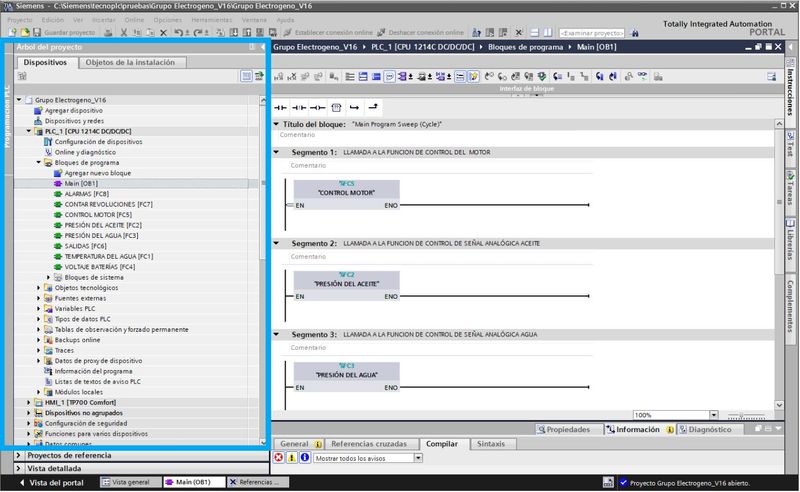Collapse the Bloques de programa folder
800x492 pixels.
click(38, 162)
